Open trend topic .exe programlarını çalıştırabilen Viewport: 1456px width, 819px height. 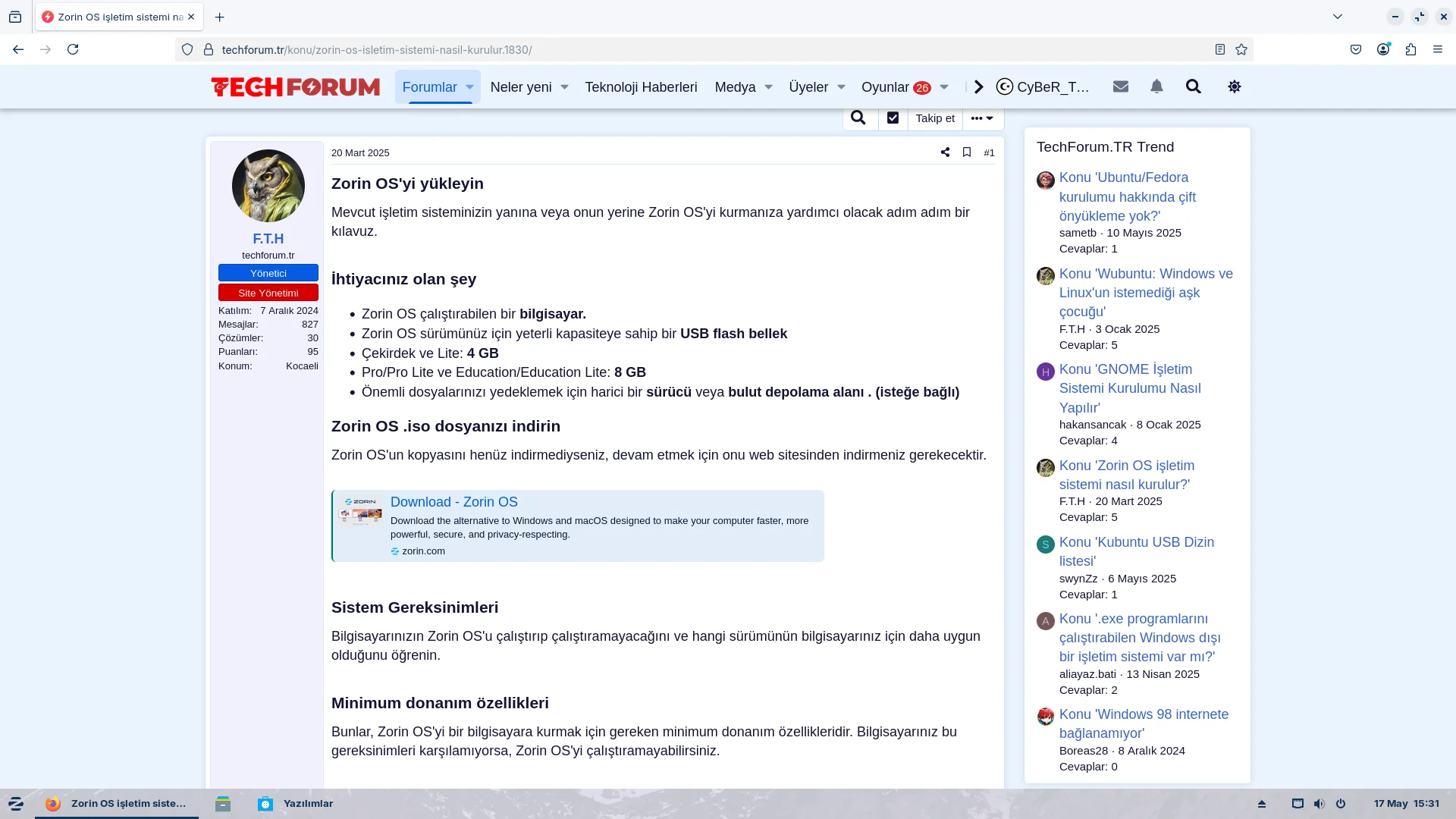[x=1140, y=638]
